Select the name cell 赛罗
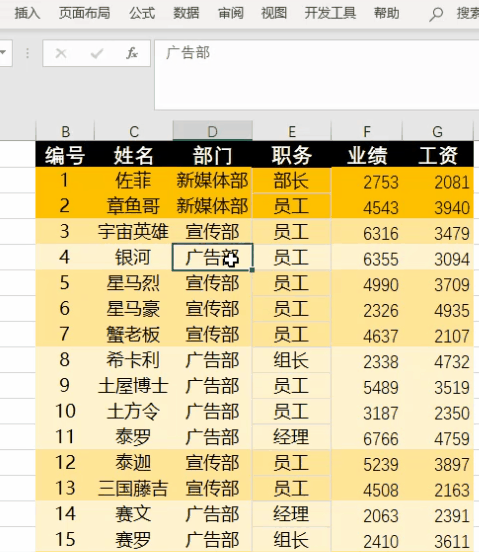Image resolution: width=479 pixels, height=552 pixels. (x=134, y=540)
